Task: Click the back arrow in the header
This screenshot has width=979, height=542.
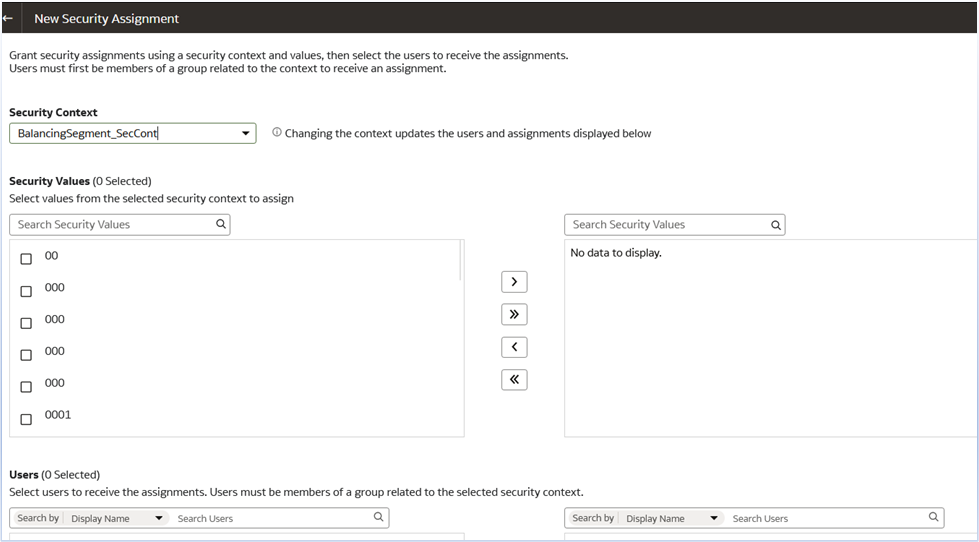Action: 8,18
